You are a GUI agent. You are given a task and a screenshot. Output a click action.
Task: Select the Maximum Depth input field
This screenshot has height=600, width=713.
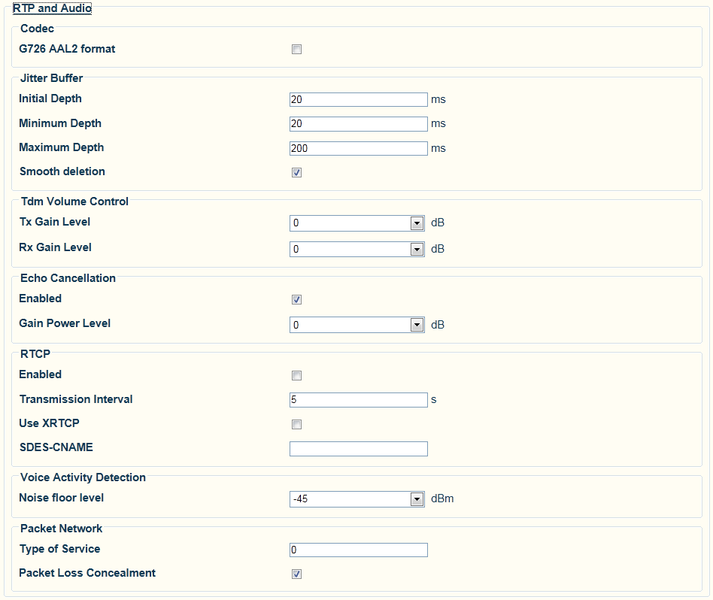358,148
